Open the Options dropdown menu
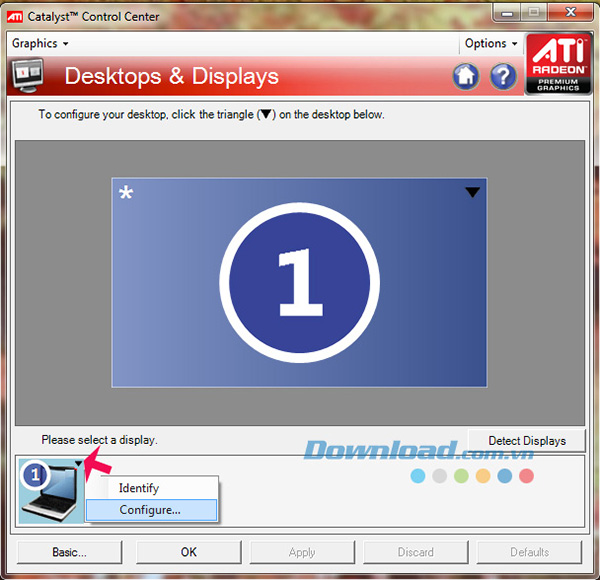The width and height of the screenshot is (600, 580). (491, 44)
